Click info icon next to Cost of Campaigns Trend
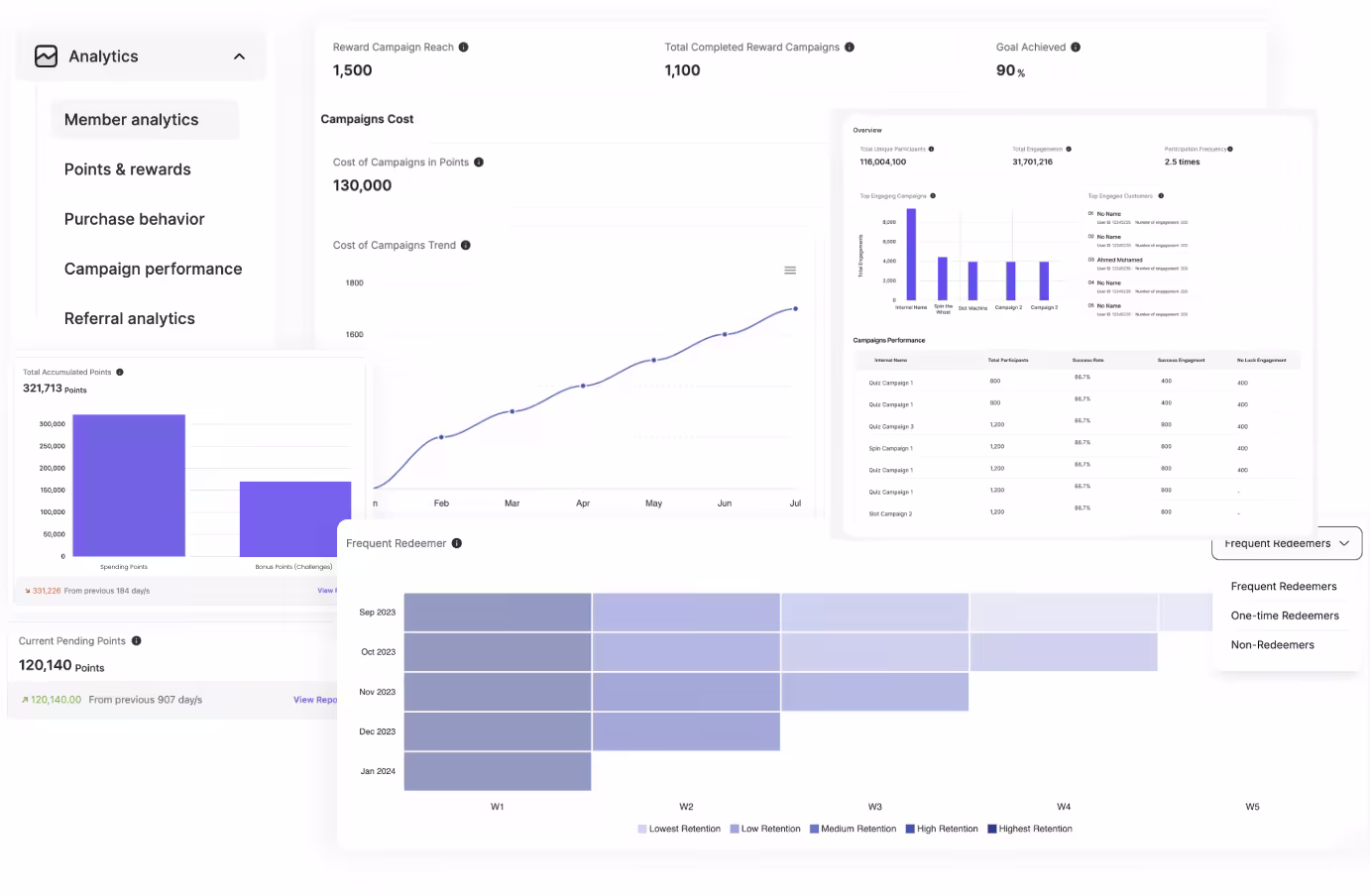This screenshot has height=896, width=1370. point(466,246)
